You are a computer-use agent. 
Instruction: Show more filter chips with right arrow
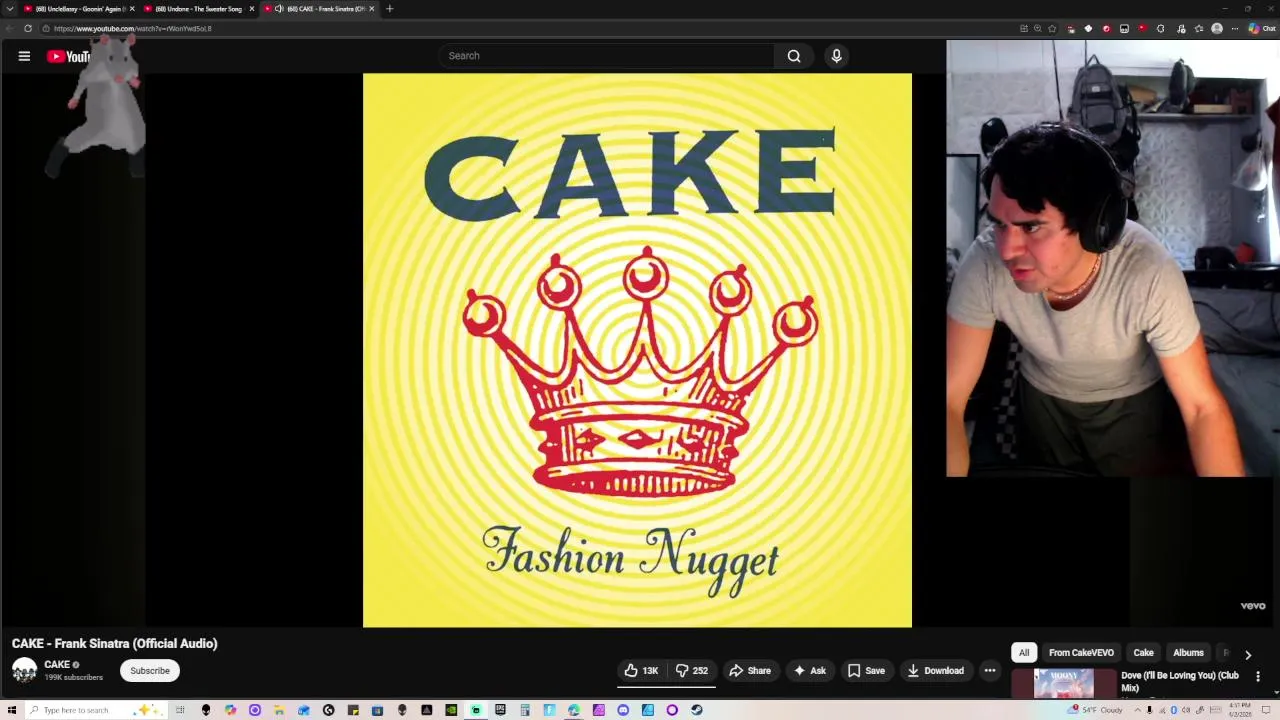coord(1248,654)
